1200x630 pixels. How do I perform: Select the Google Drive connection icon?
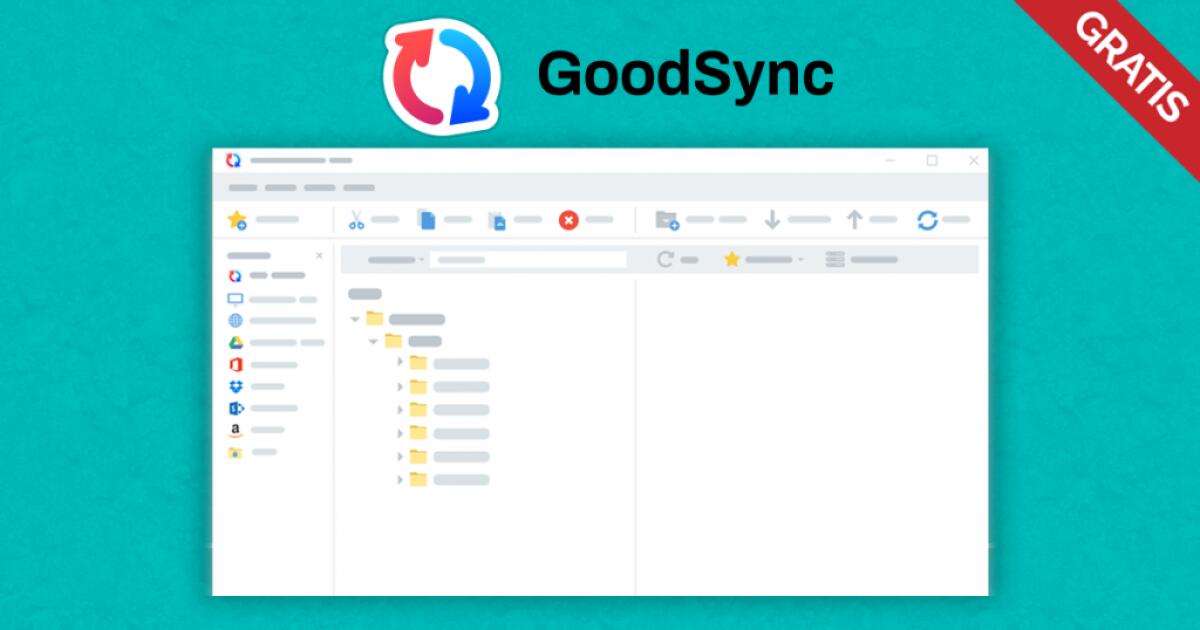click(234, 343)
